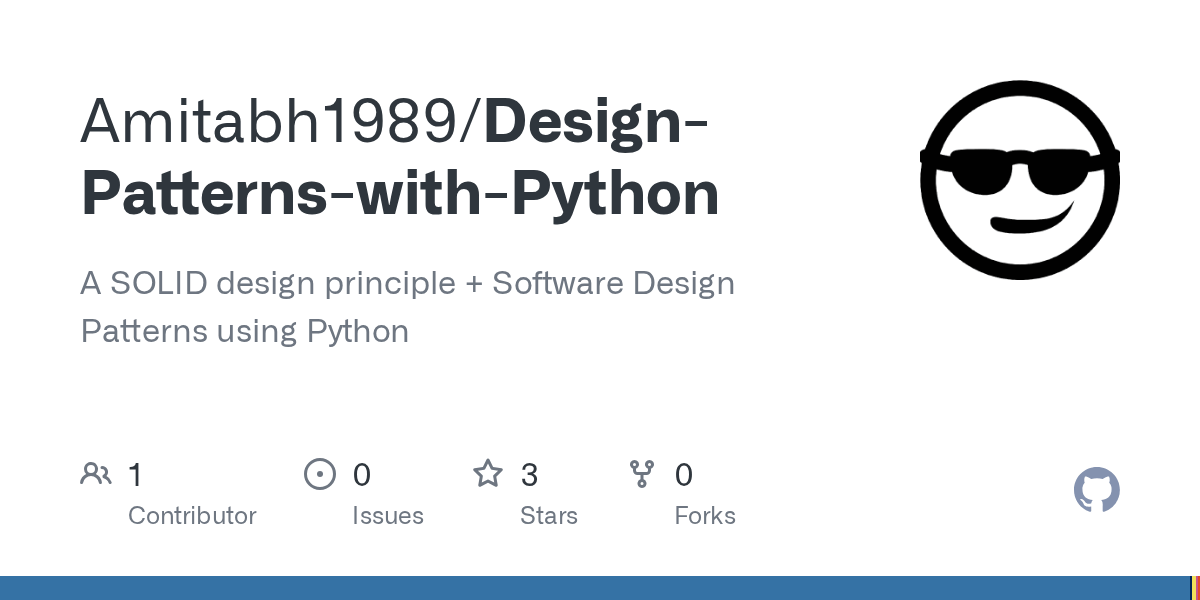
Task: Open the GitHub octocat logo
Action: pyautogui.click(x=1097, y=490)
